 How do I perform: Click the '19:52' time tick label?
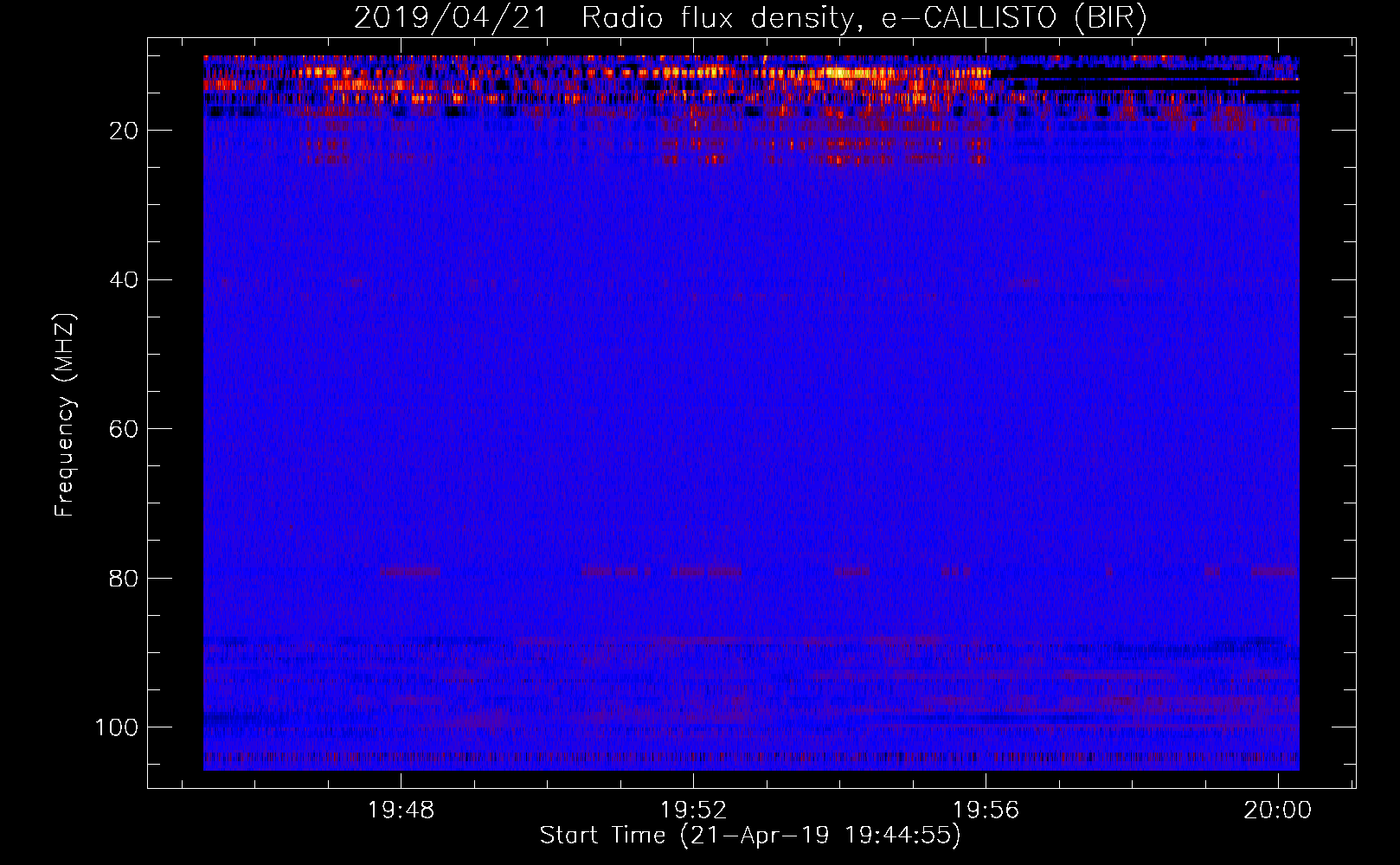[693, 811]
